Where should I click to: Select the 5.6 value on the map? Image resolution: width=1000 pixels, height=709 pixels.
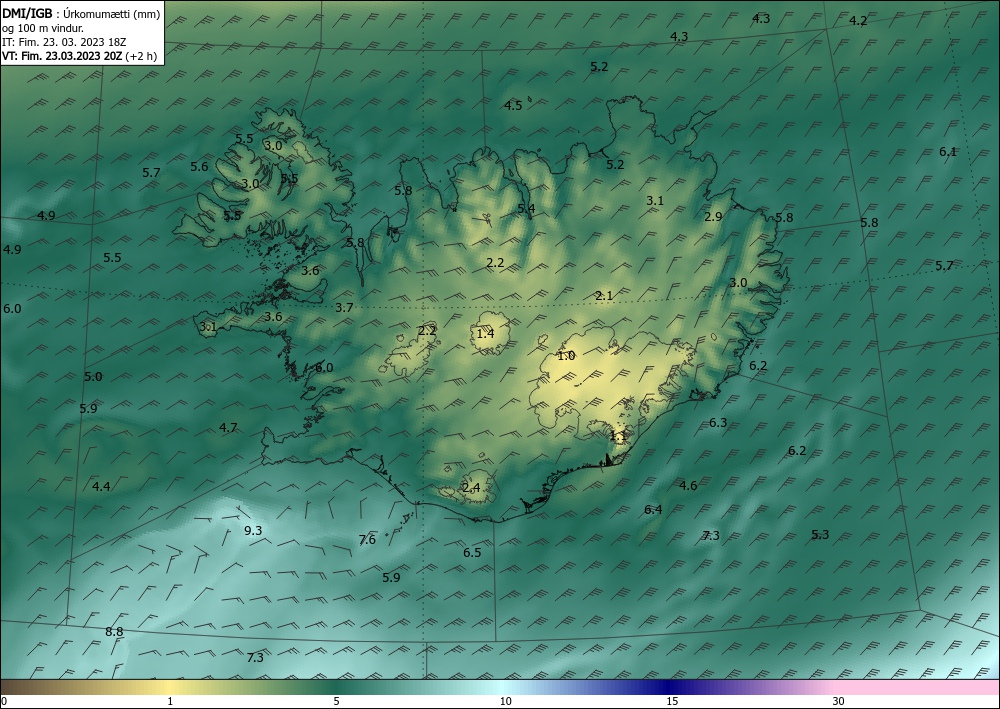[x=200, y=167]
